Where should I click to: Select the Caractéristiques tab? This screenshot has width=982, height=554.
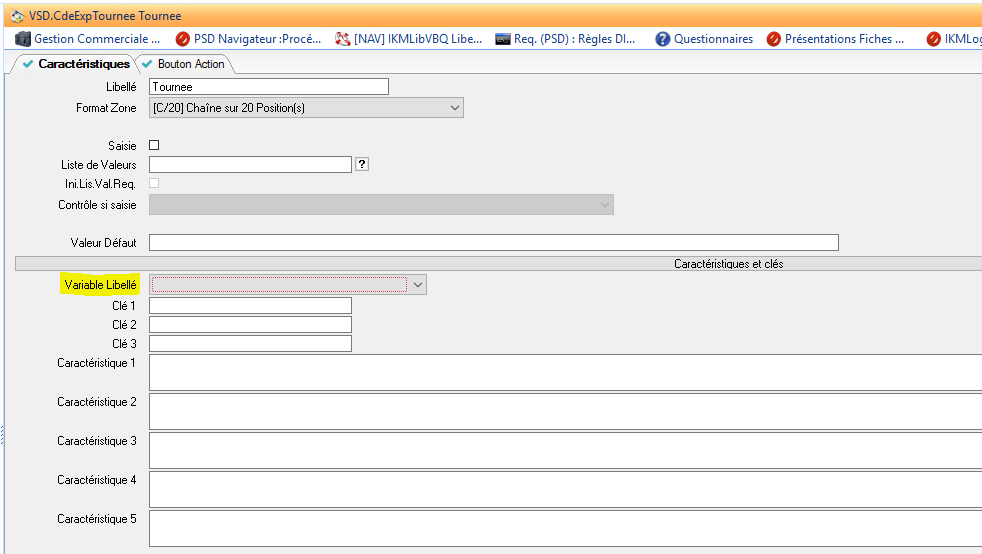point(75,64)
